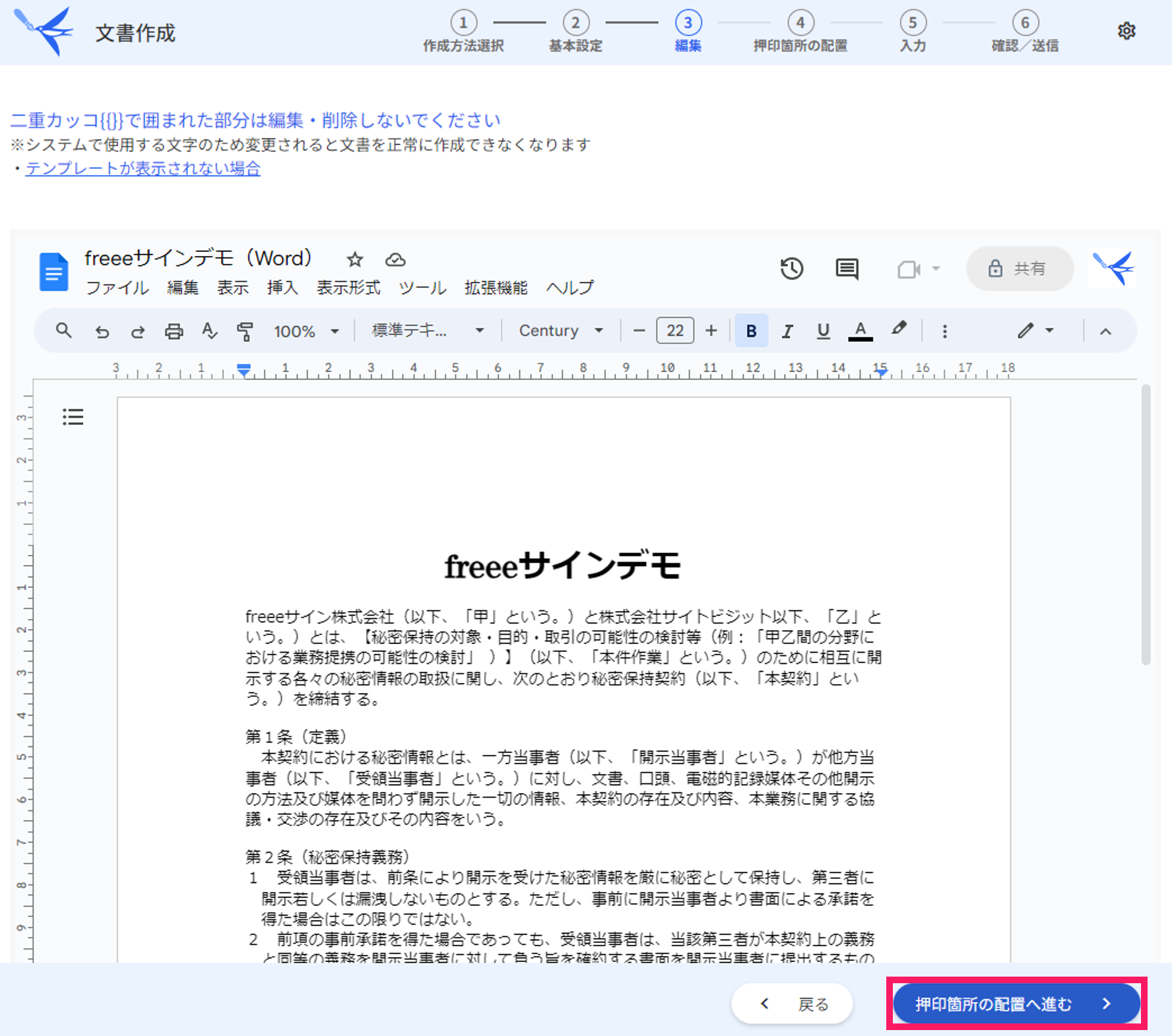
Task: Open the ファイル menu
Action: click(117, 288)
